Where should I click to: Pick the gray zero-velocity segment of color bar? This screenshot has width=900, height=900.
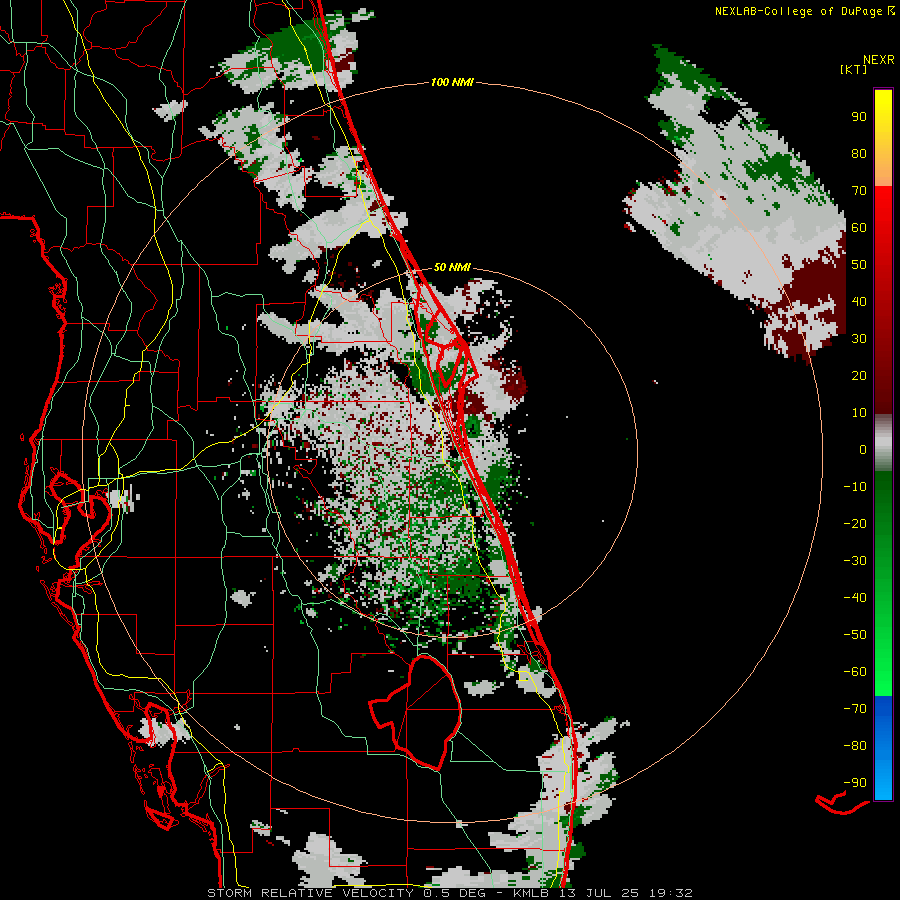point(883,443)
